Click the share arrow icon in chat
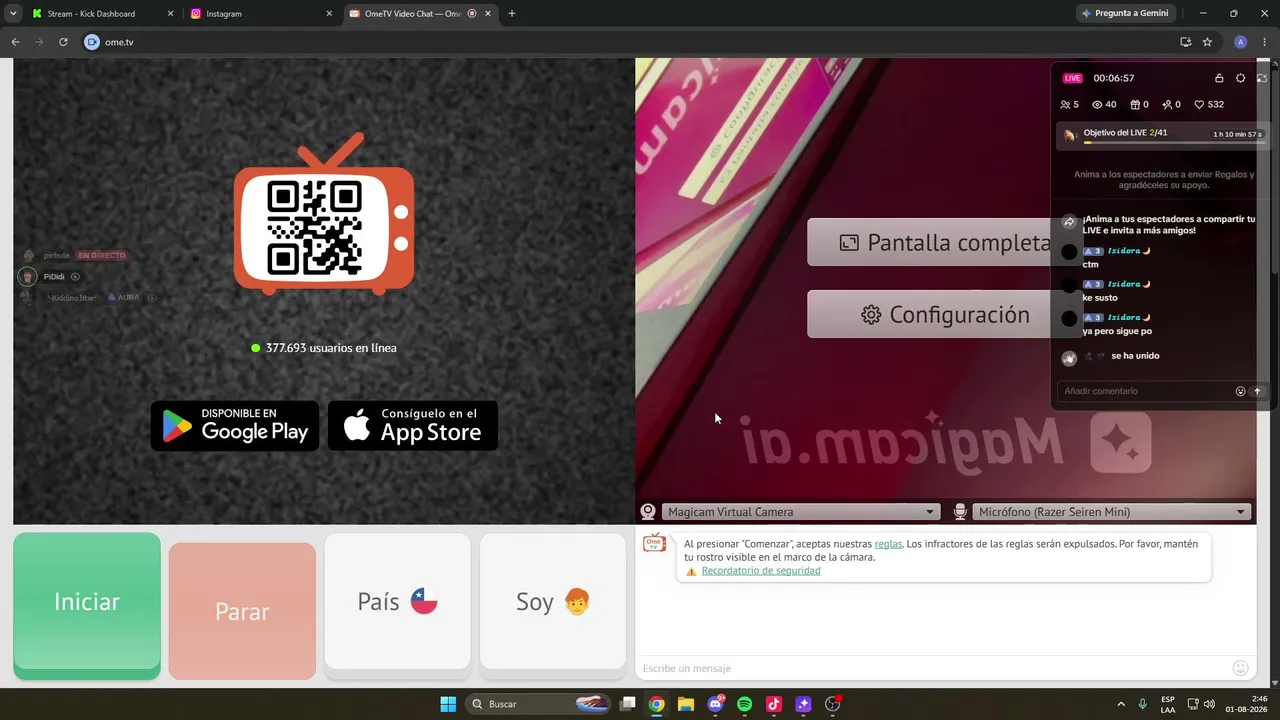The width and height of the screenshot is (1280, 720). (1069, 222)
